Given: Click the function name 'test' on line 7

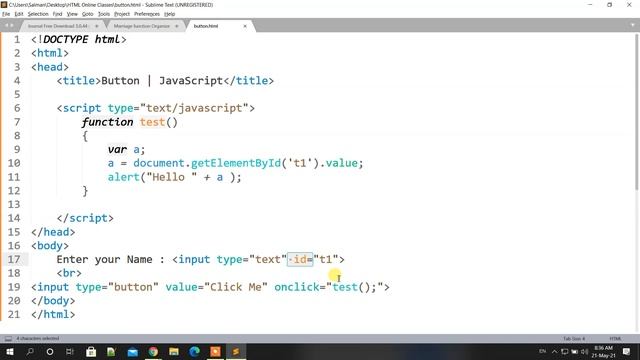Looking at the screenshot, I should tap(152, 122).
